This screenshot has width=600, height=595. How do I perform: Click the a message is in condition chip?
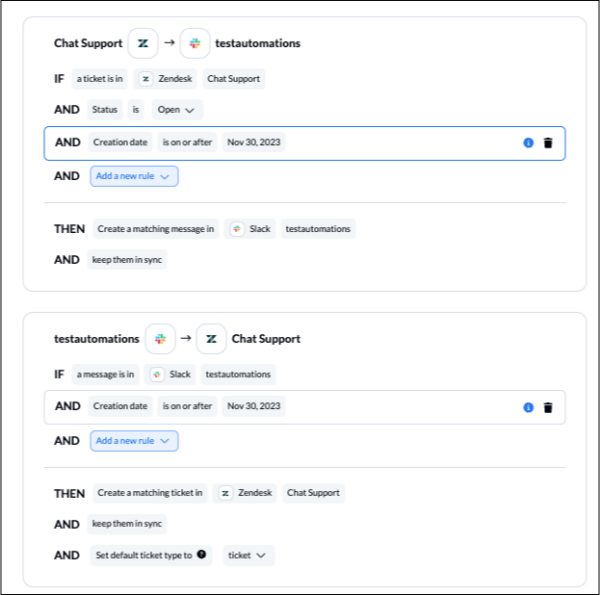104,374
